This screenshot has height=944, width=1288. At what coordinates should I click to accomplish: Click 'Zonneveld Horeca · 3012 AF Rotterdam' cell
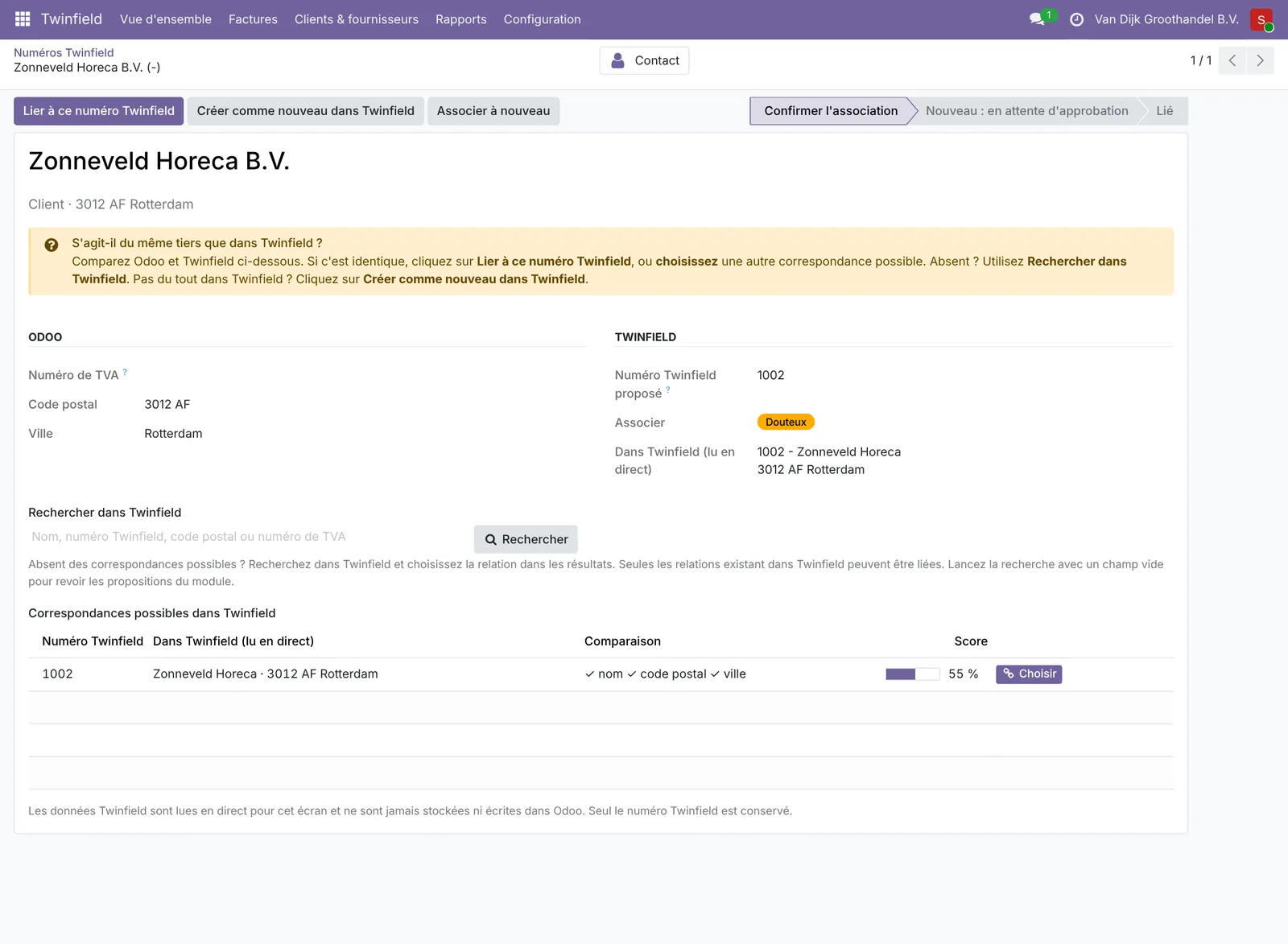(x=266, y=674)
